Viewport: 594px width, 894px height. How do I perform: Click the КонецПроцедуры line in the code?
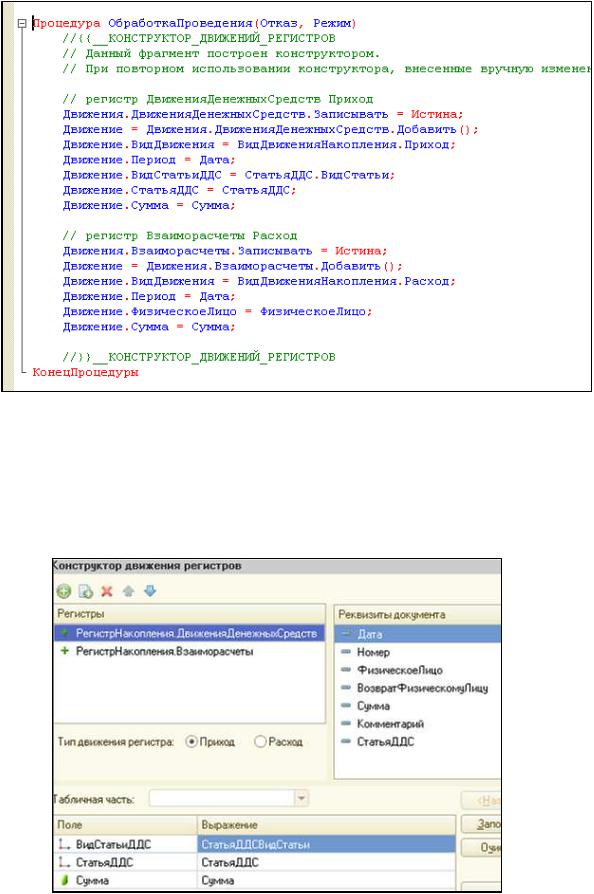86,372
